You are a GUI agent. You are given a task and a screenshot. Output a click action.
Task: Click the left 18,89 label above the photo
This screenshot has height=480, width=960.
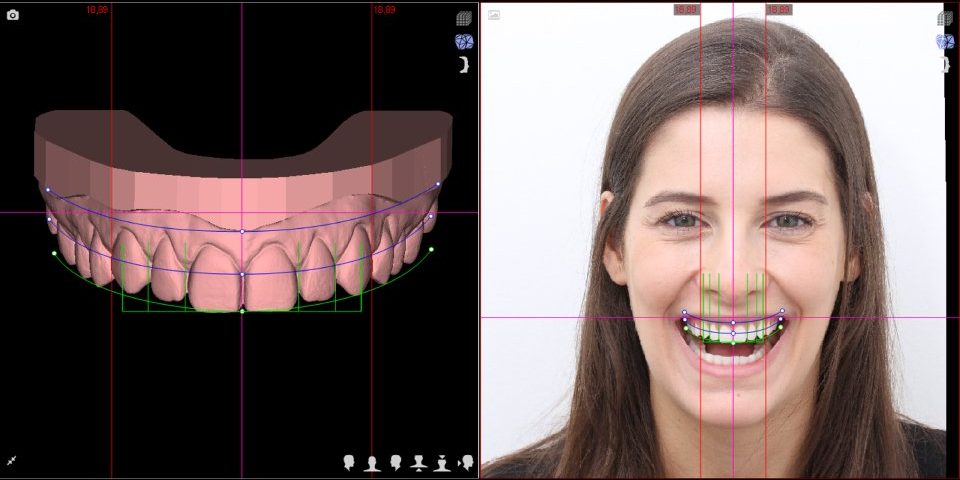(x=687, y=10)
